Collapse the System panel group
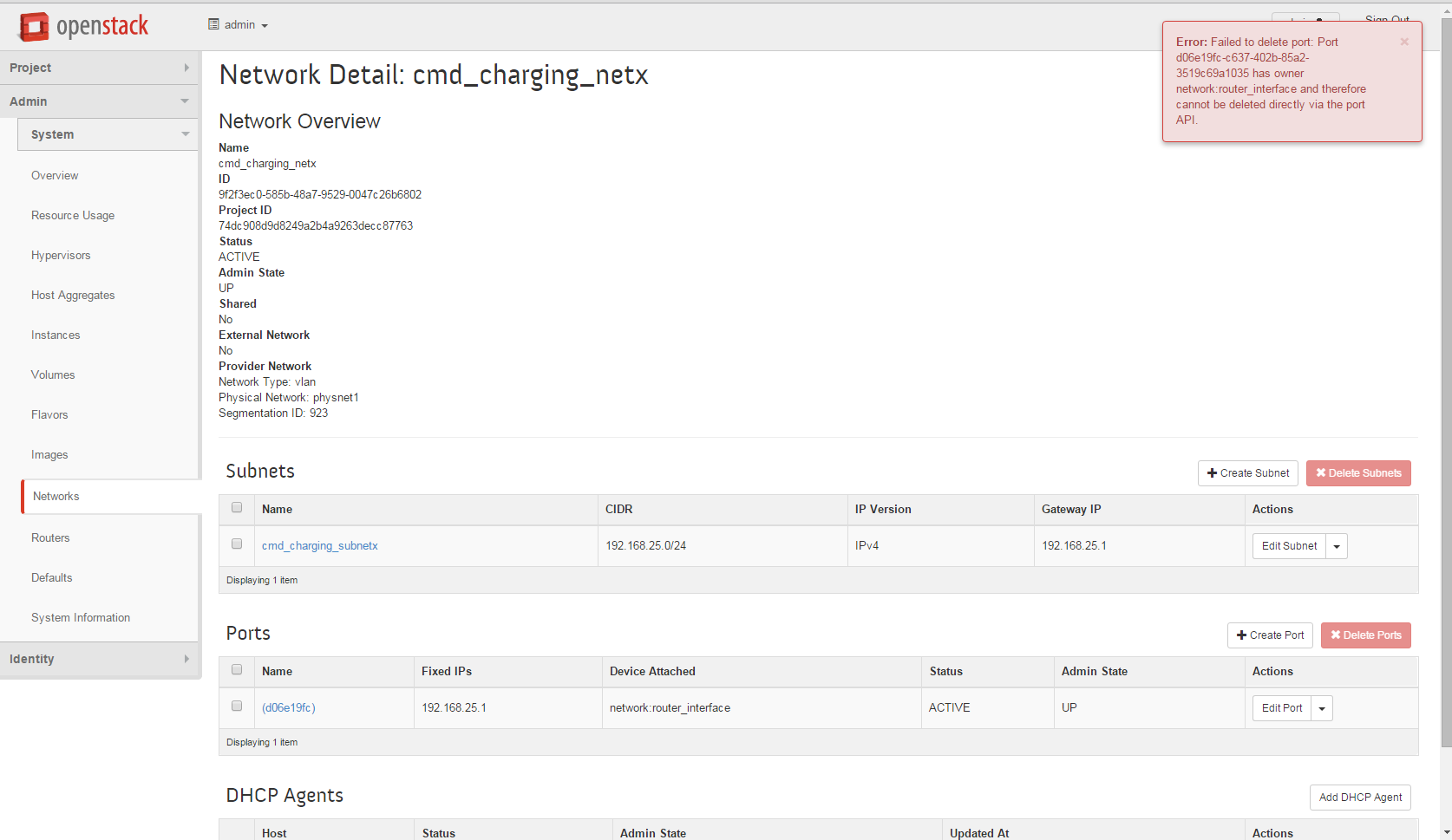 click(x=108, y=134)
